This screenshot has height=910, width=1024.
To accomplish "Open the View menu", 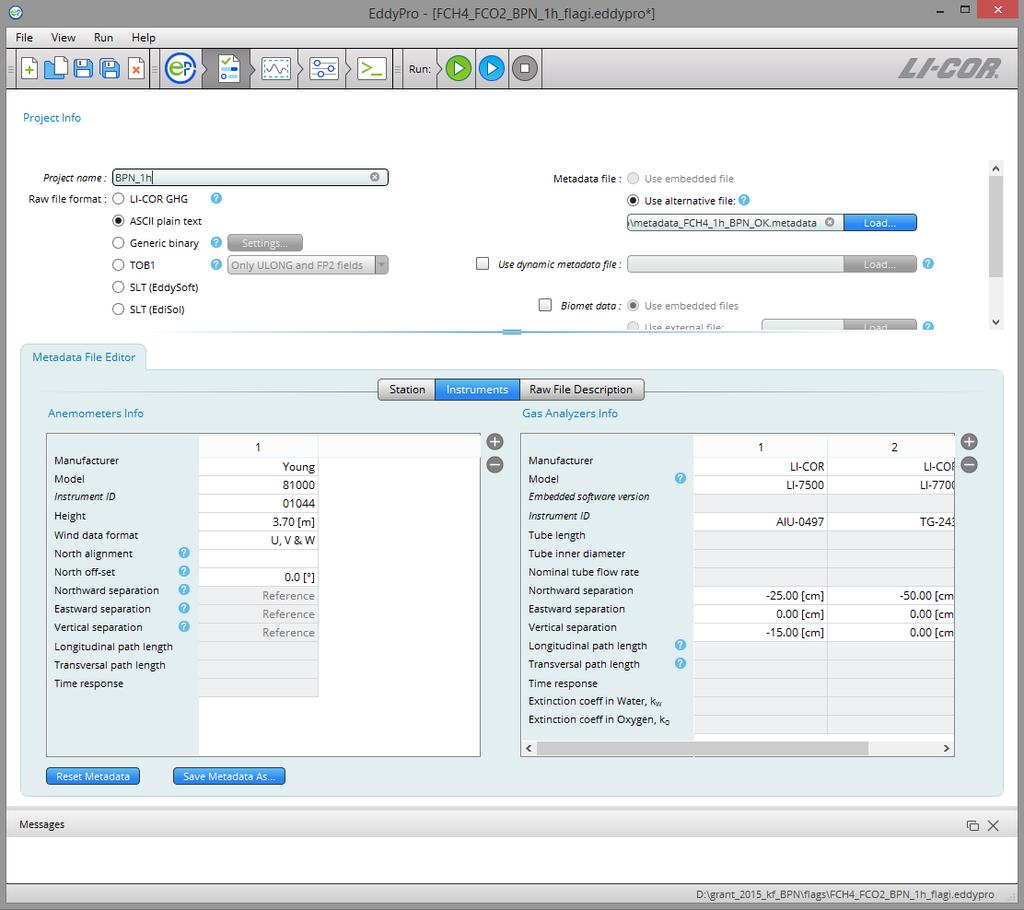I will click(63, 37).
